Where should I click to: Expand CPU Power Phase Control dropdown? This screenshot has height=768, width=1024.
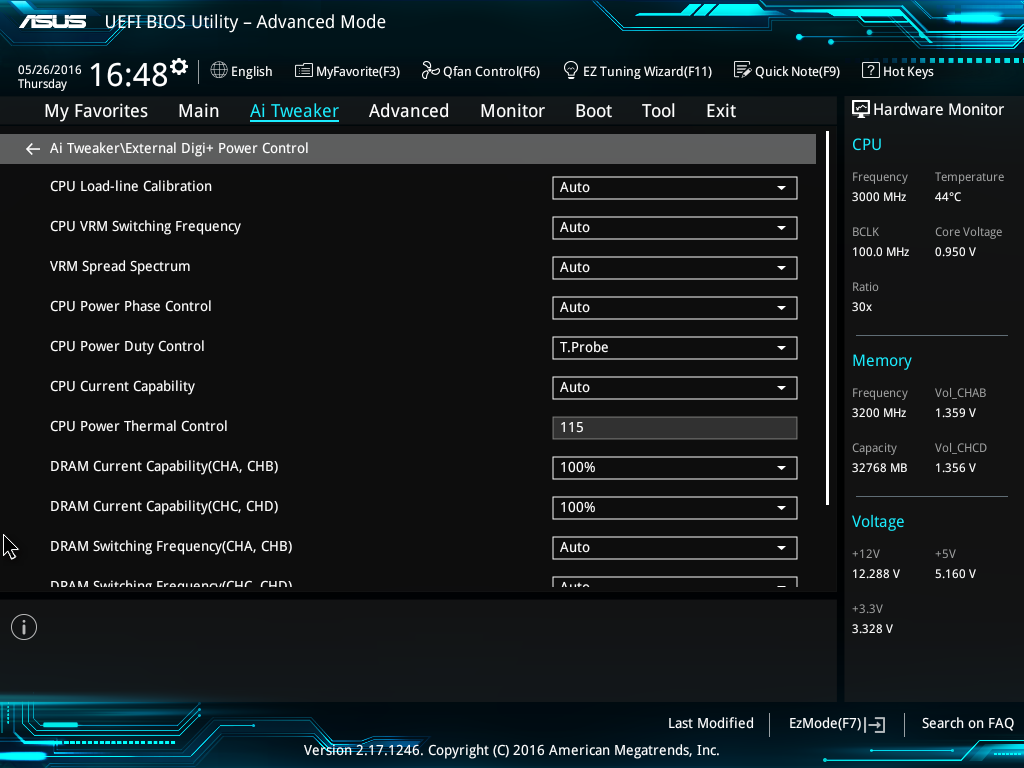[675, 308]
